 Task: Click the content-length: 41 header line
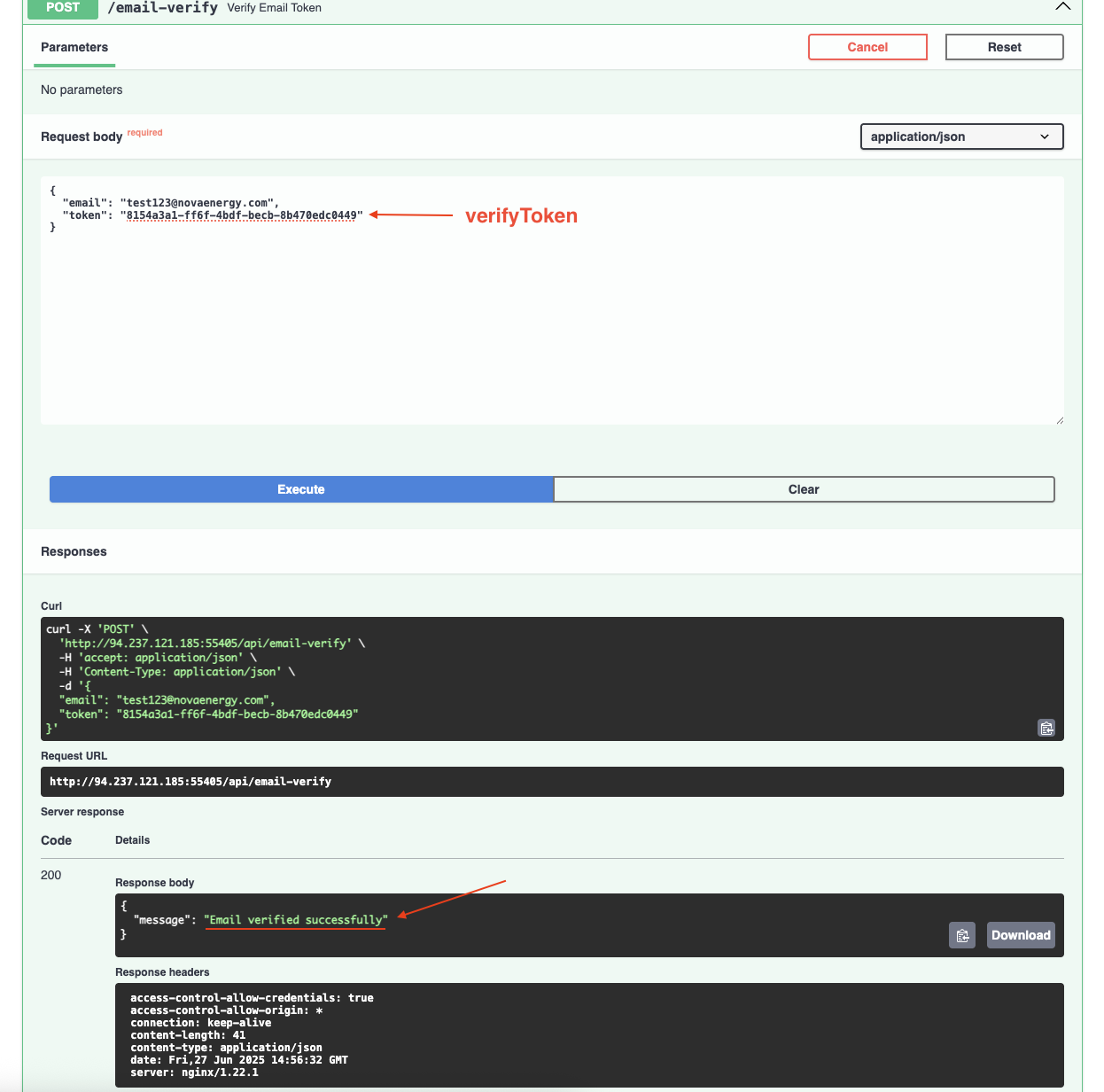[x=188, y=1035]
